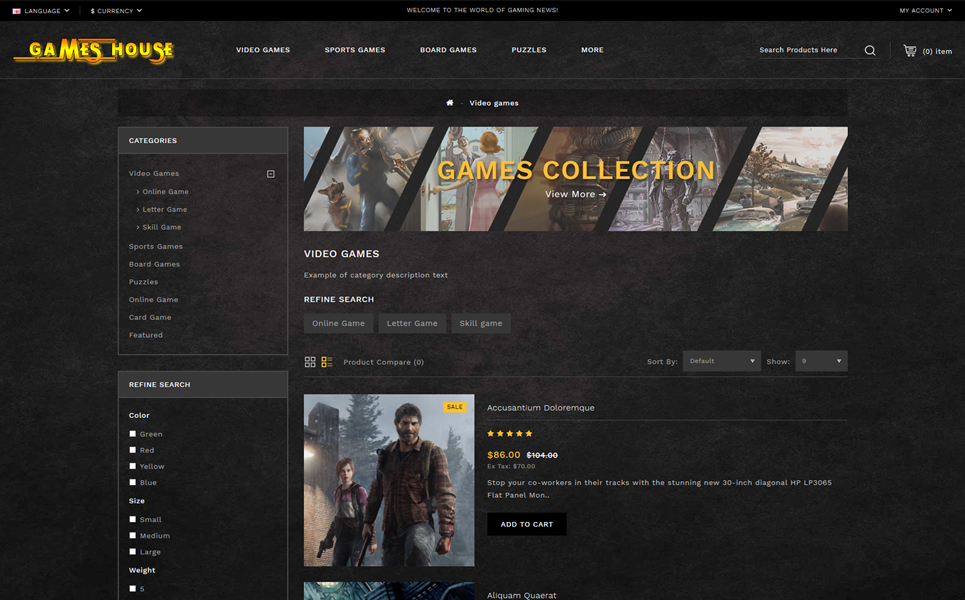Open the Sports Games menu
Screen dimensions: 965x600
(x=355, y=50)
